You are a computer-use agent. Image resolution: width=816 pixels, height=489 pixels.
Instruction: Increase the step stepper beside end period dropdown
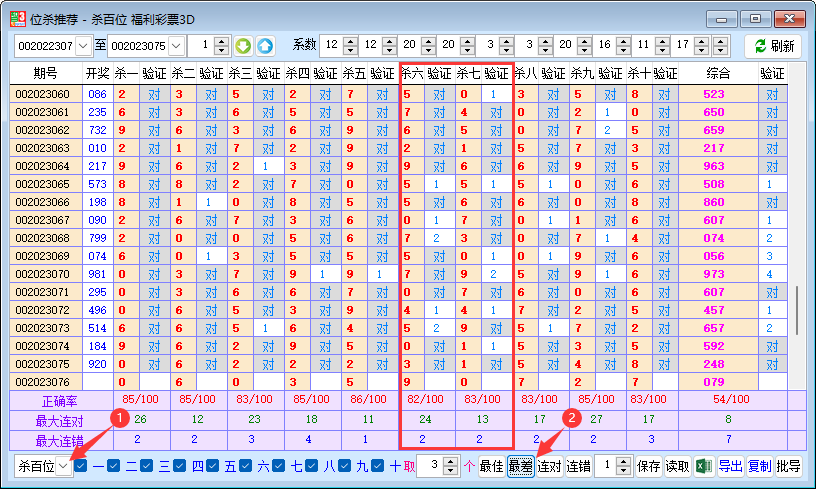[222, 41]
